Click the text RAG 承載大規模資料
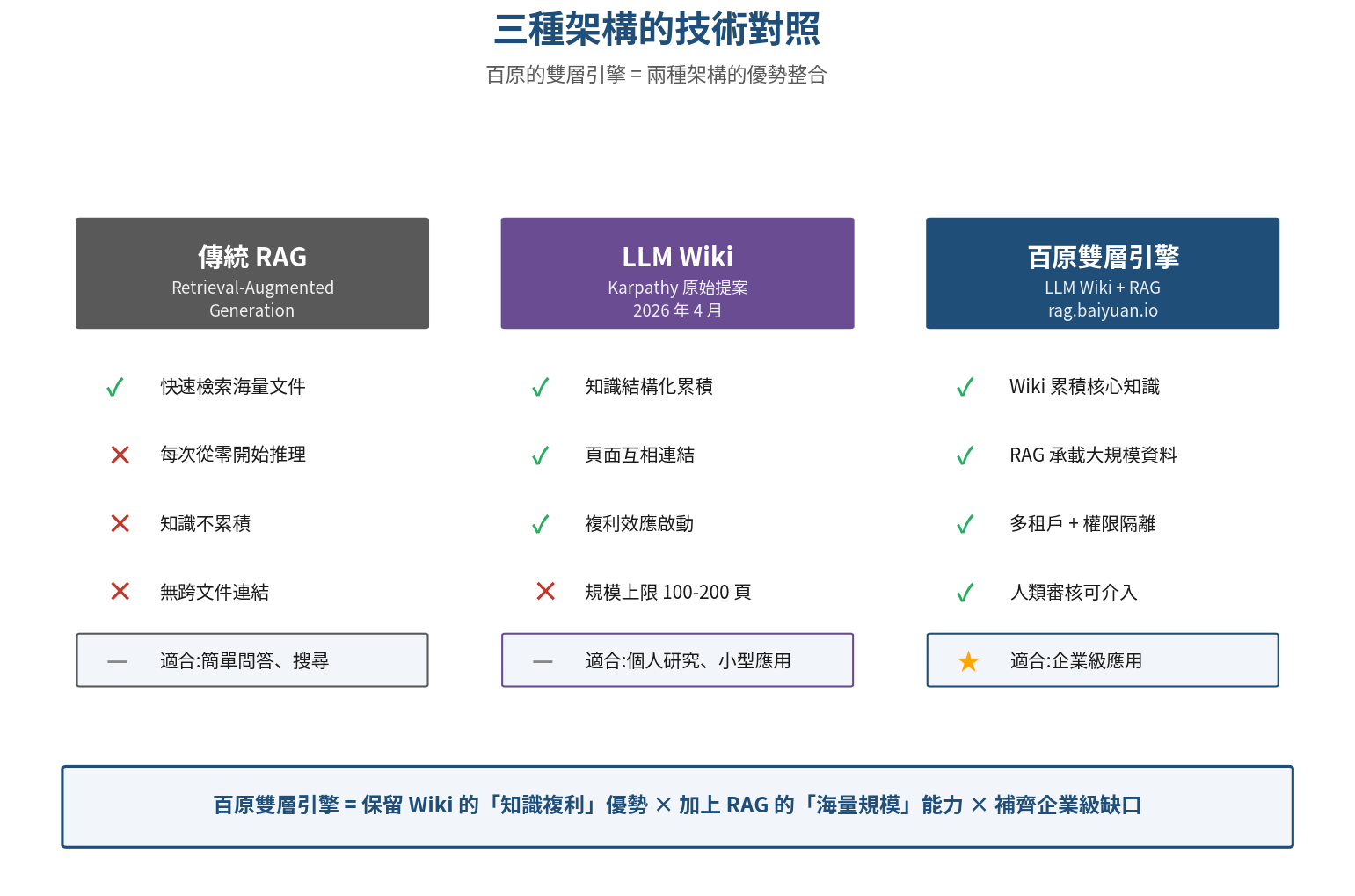 [x=1093, y=455]
